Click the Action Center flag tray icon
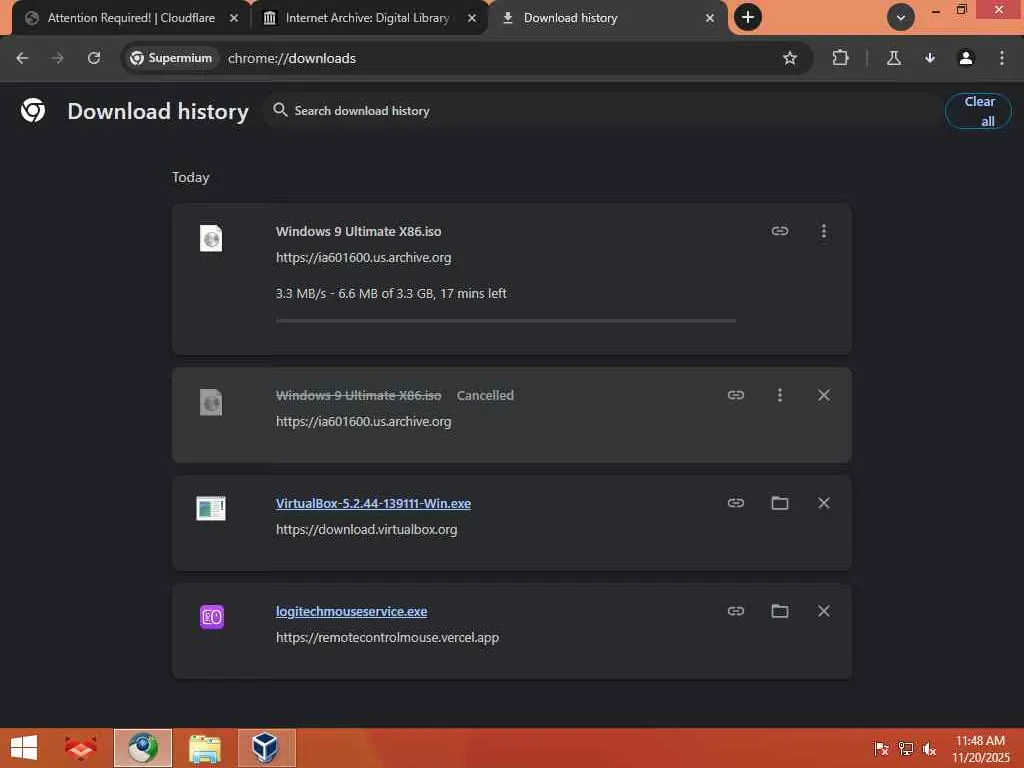 [x=881, y=749]
